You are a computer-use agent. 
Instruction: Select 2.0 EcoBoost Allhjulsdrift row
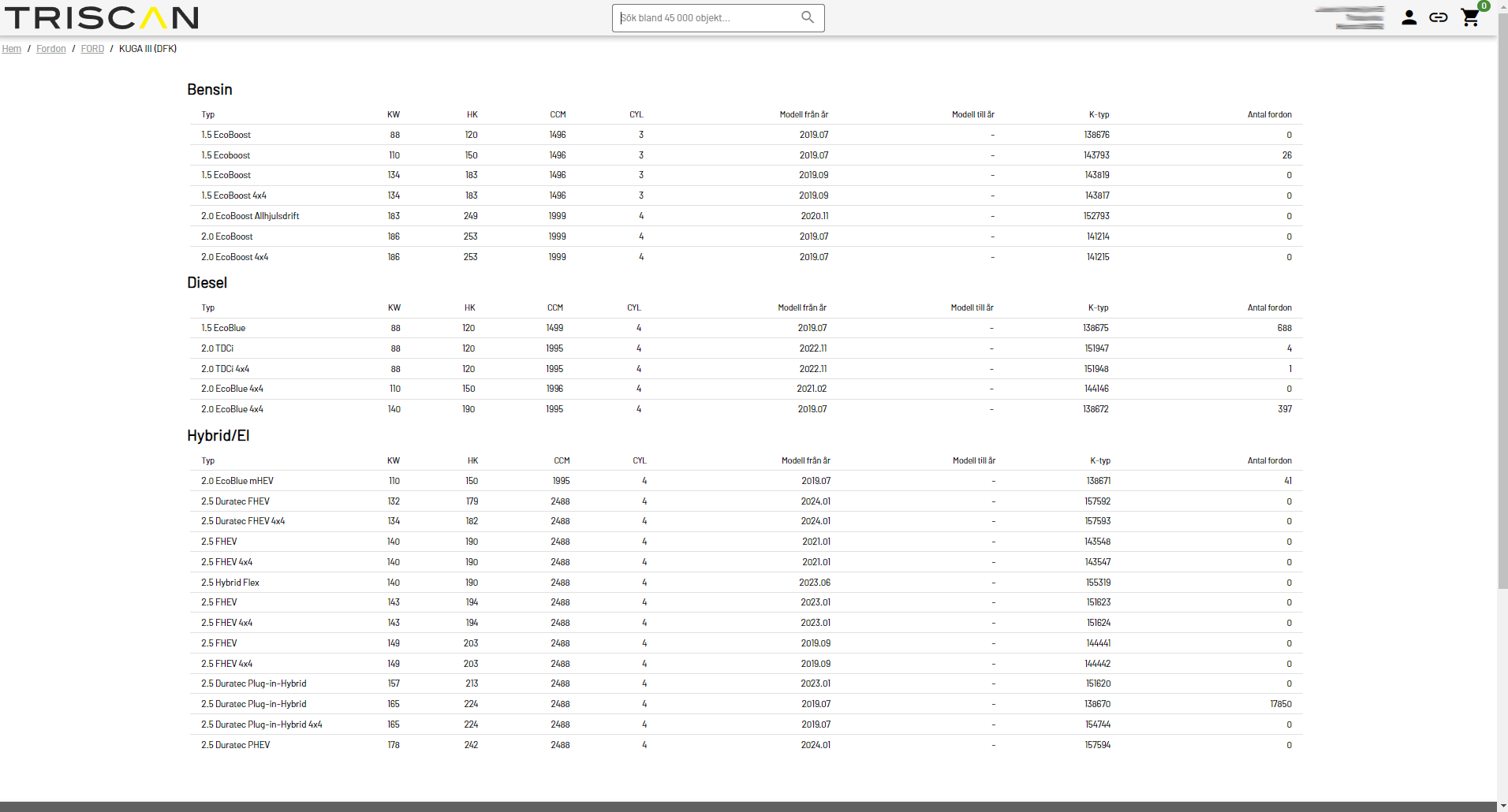(745, 216)
